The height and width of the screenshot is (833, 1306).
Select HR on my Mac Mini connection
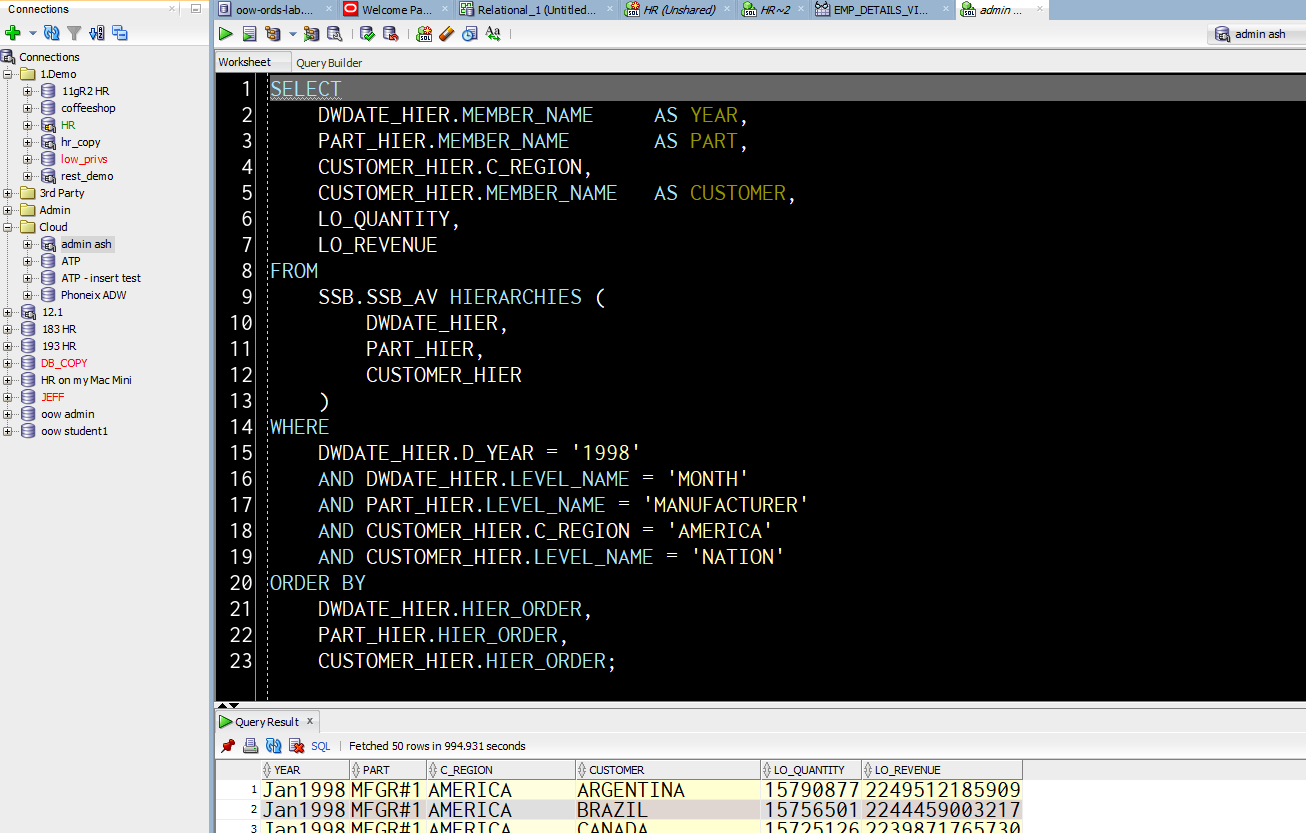coord(86,380)
